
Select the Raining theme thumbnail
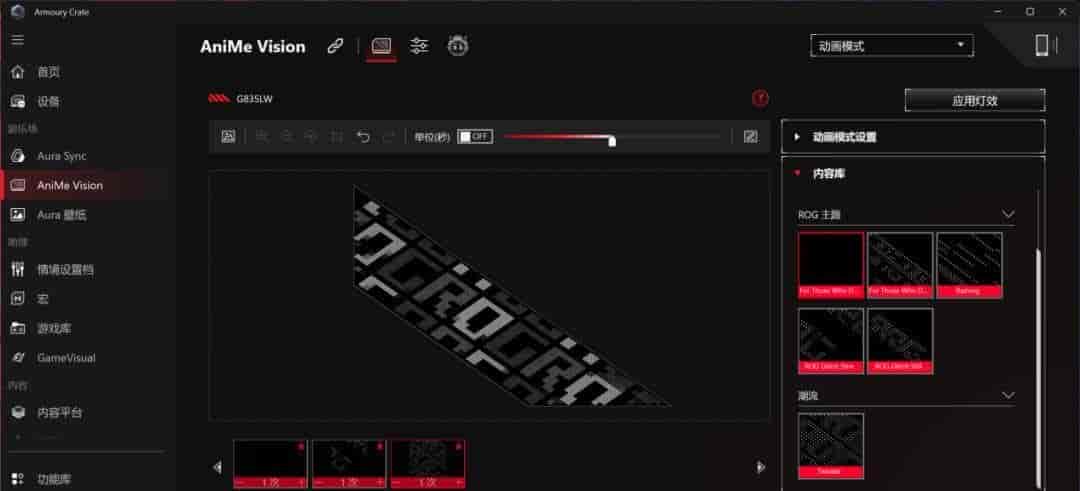click(969, 265)
